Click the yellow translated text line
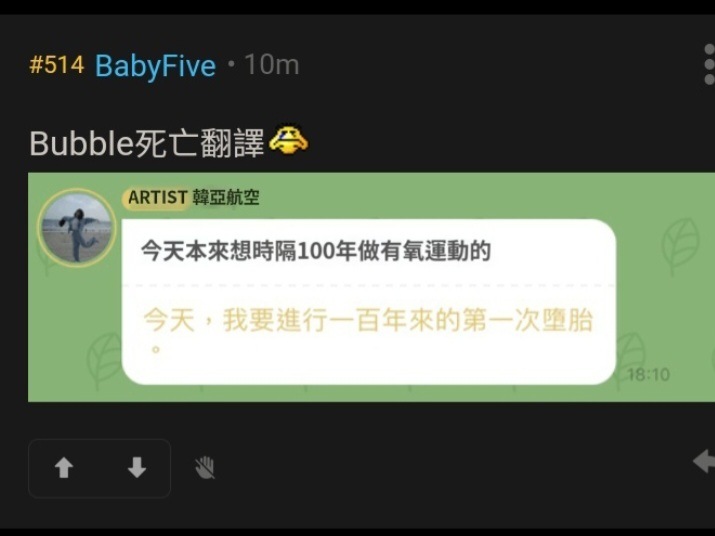 point(368,320)
